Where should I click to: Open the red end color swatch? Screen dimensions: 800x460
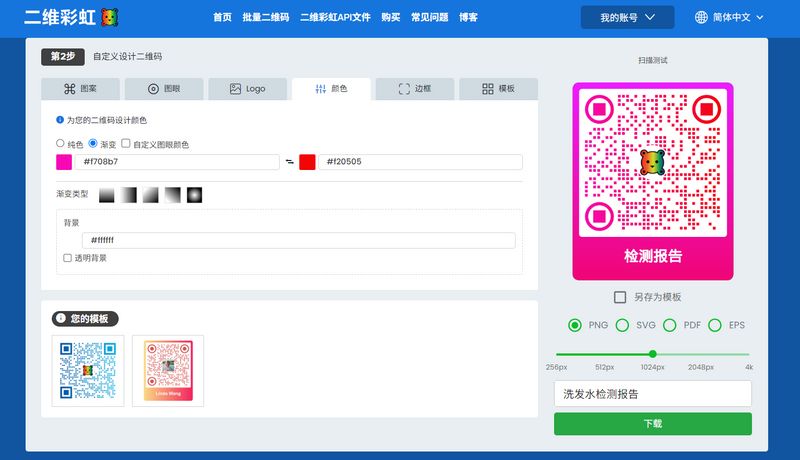[307, 162]
